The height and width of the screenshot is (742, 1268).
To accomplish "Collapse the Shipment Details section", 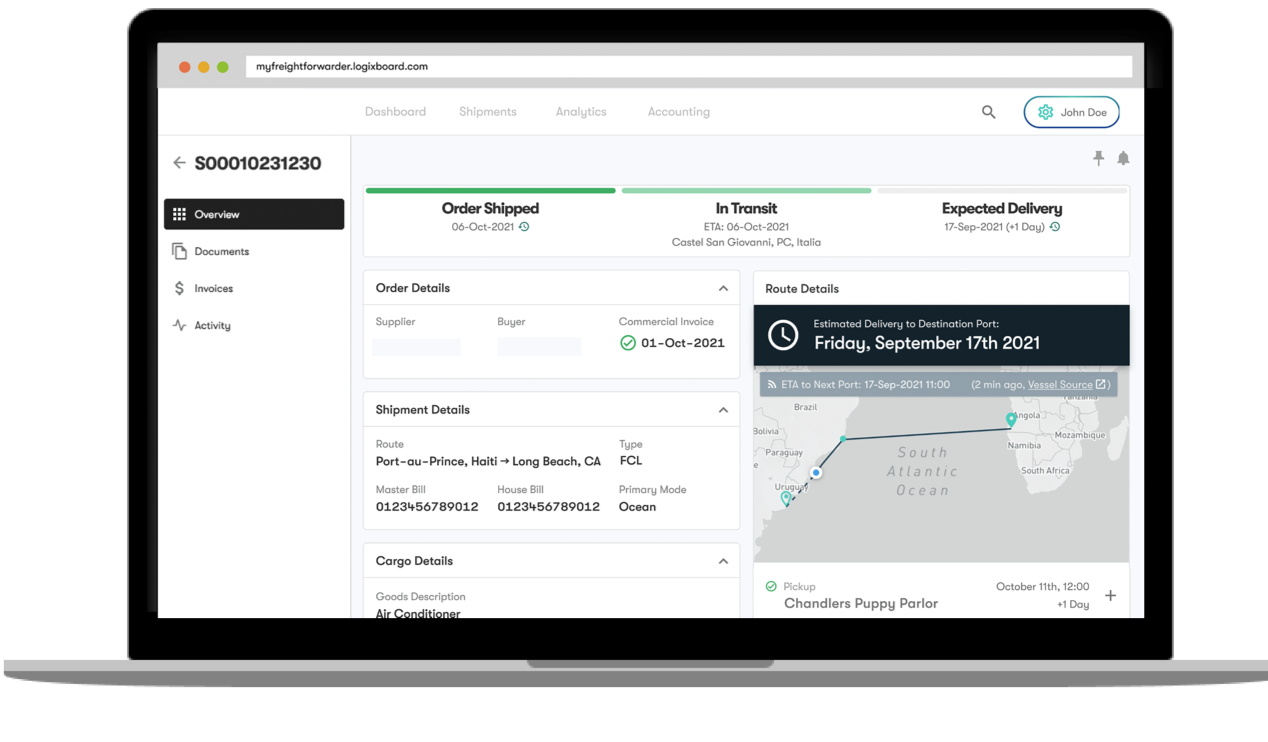I will coord(723,410).
